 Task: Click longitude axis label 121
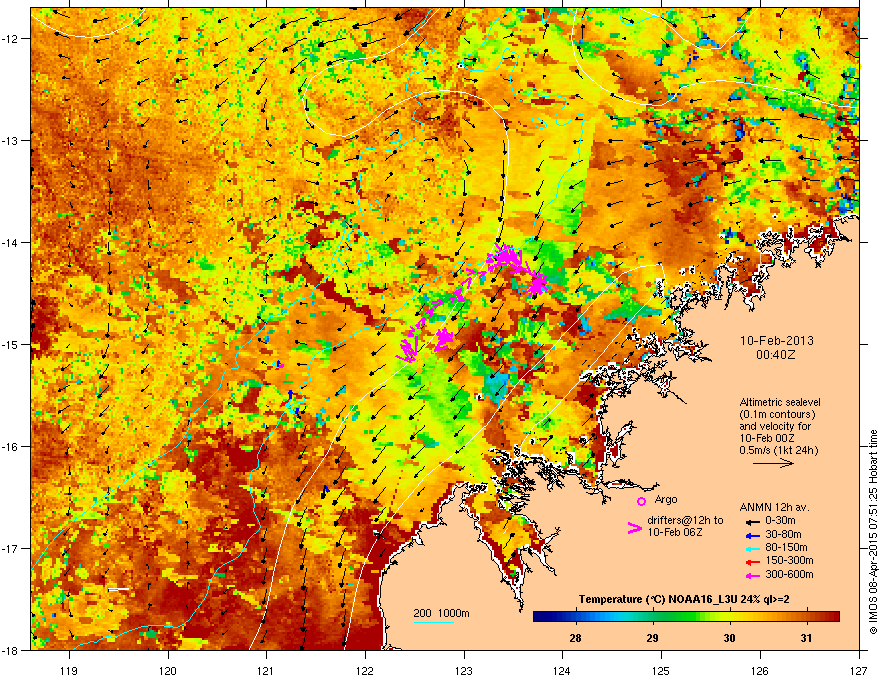click(266, 670)
